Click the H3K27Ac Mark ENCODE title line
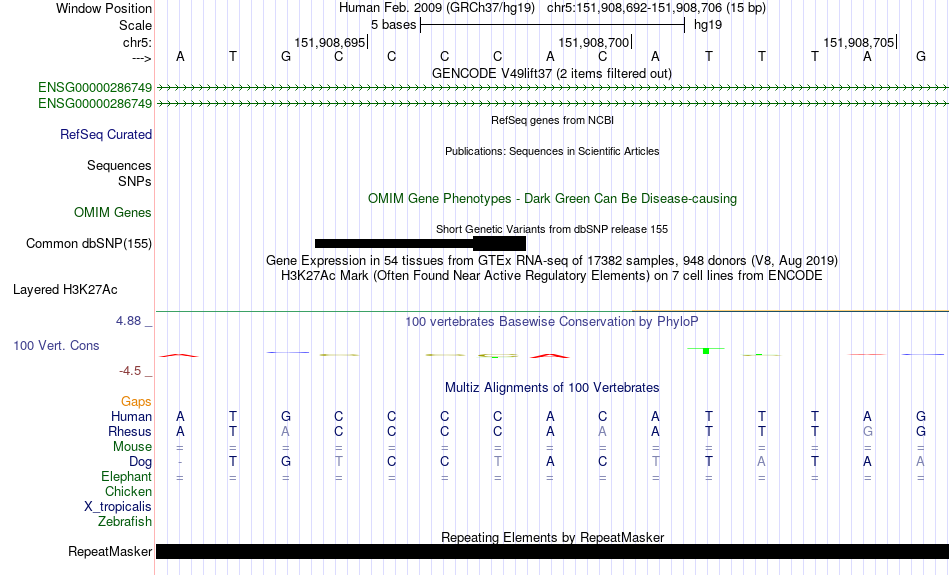950x575 pixels. [552, 276]
